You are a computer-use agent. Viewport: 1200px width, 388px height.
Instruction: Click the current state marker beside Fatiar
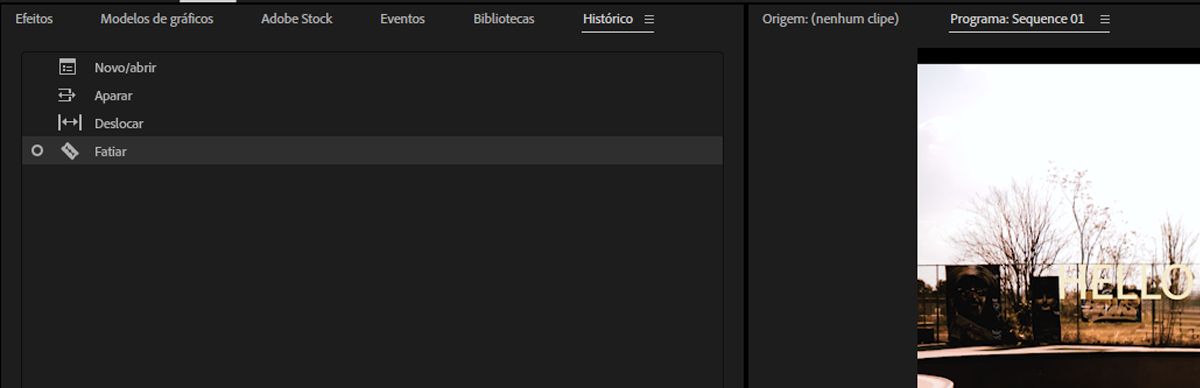click(38, 151)
